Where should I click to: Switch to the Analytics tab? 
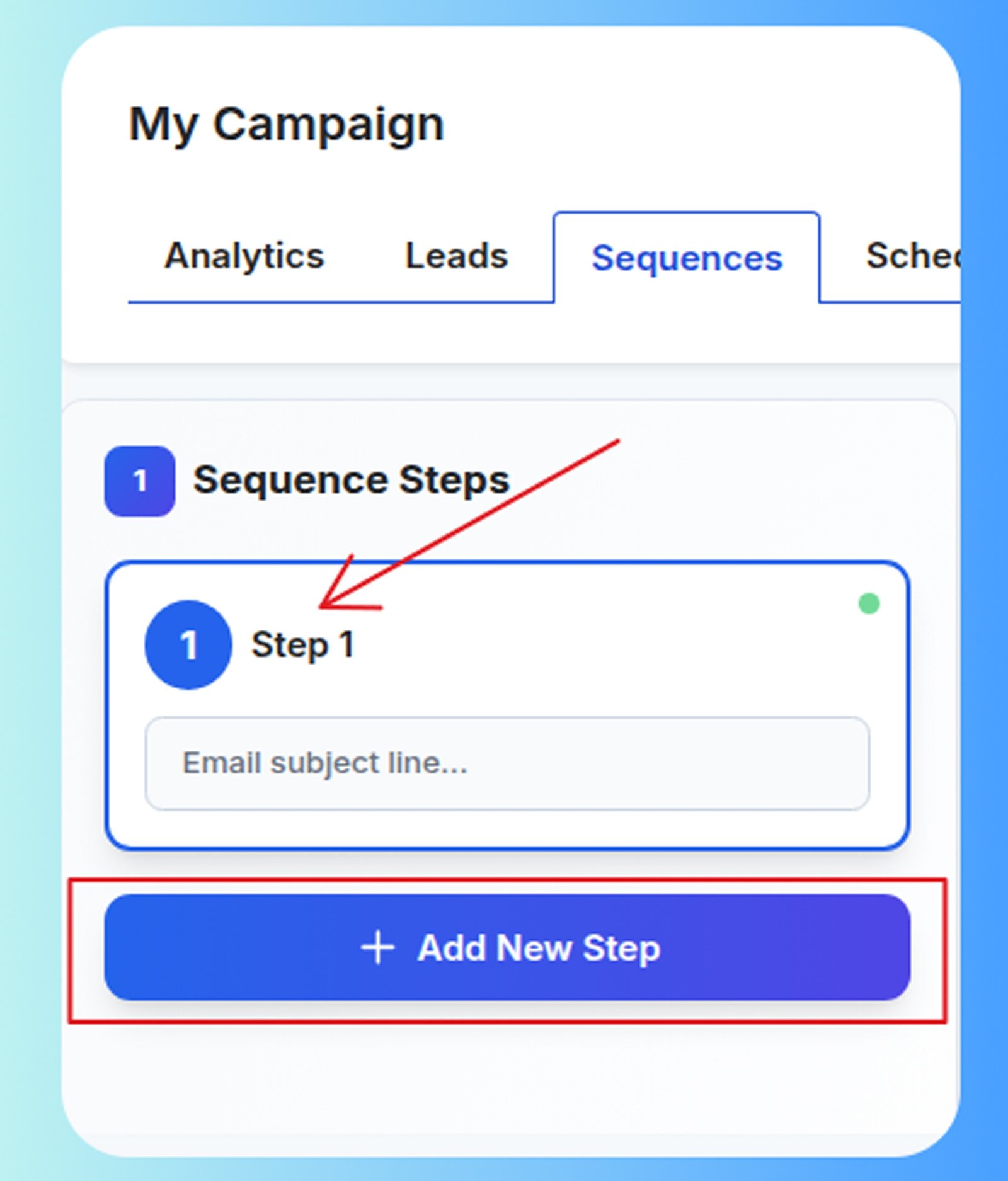(x=244, y=256)
